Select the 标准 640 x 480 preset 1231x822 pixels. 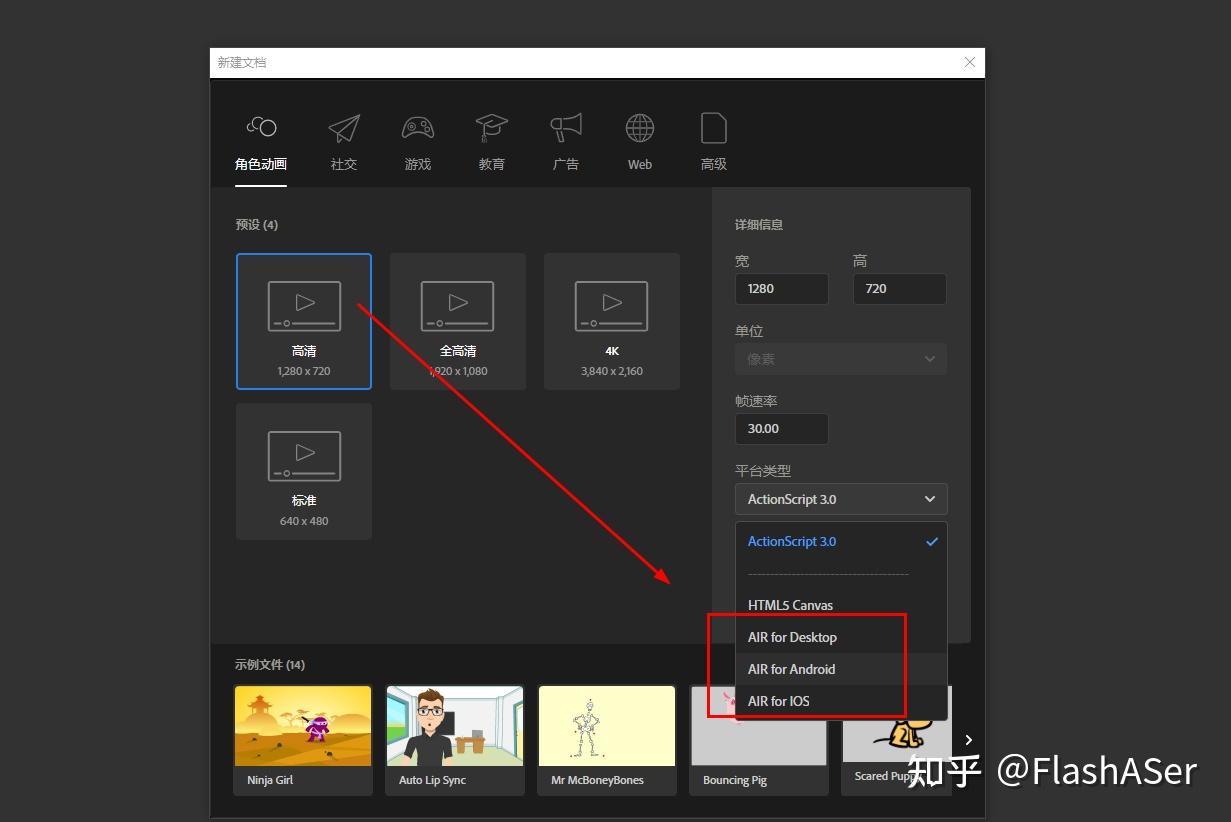click(304, 471)
